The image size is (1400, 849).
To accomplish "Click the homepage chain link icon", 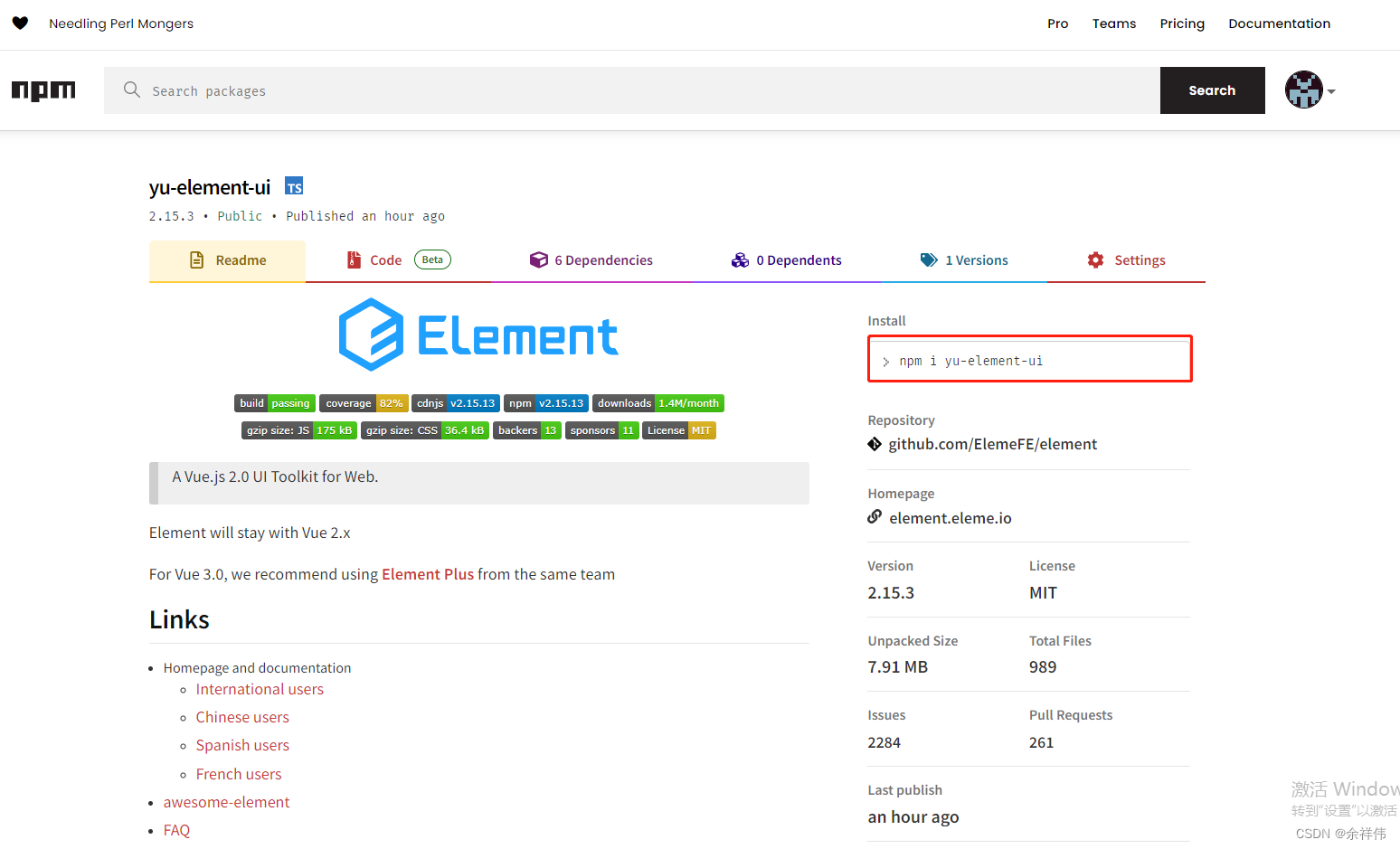I will pos(875,516).
